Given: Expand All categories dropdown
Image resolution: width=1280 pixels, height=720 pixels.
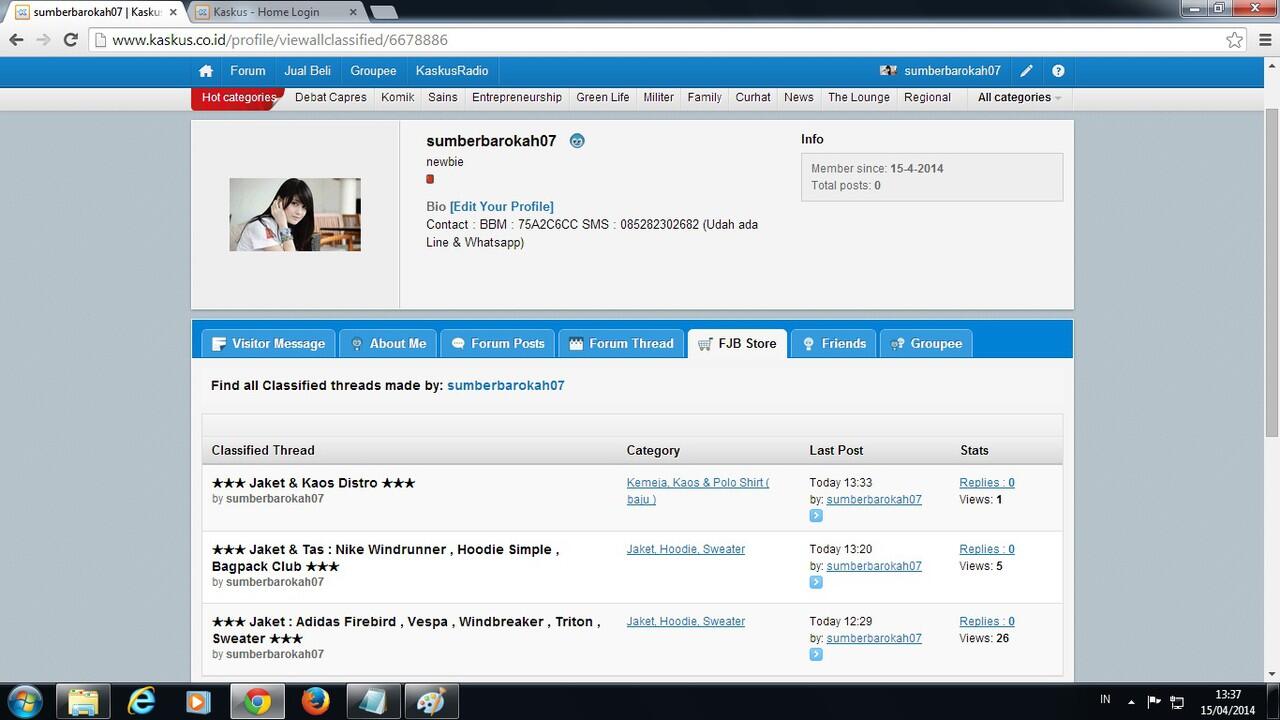Looking at the screenshot, I should click(x=1019, y=97).
